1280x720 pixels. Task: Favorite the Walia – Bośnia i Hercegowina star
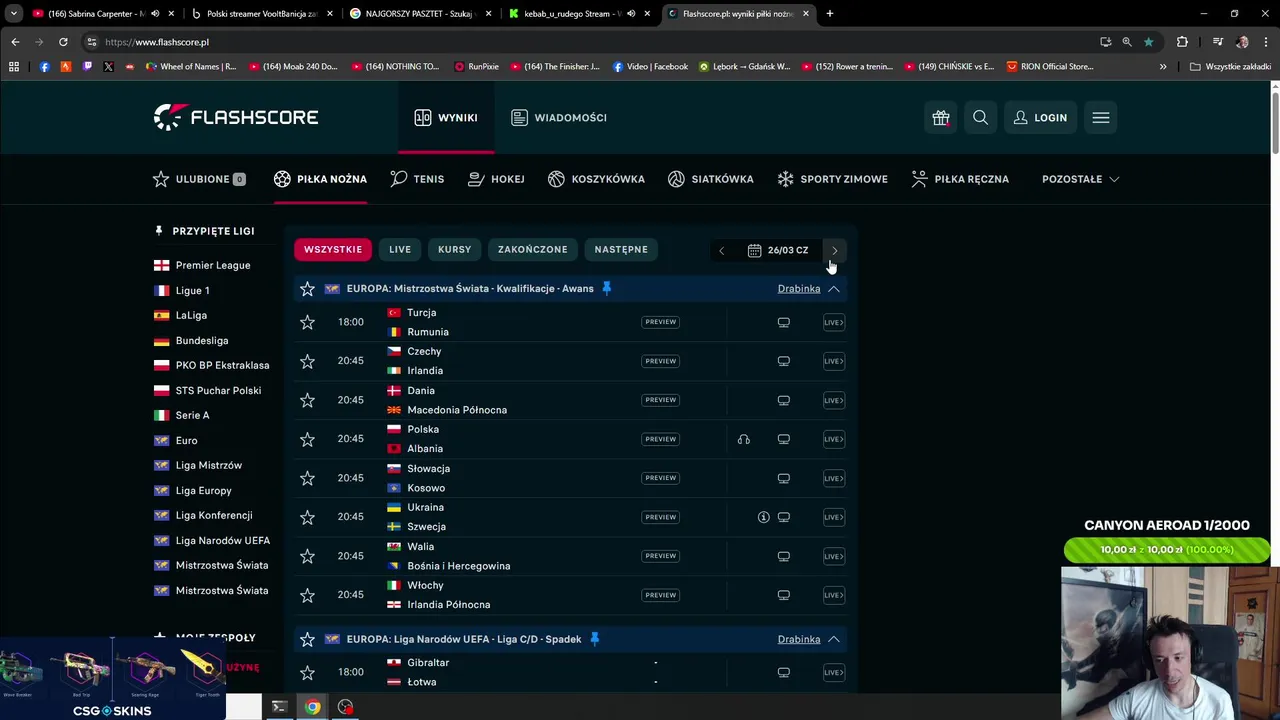307,556
